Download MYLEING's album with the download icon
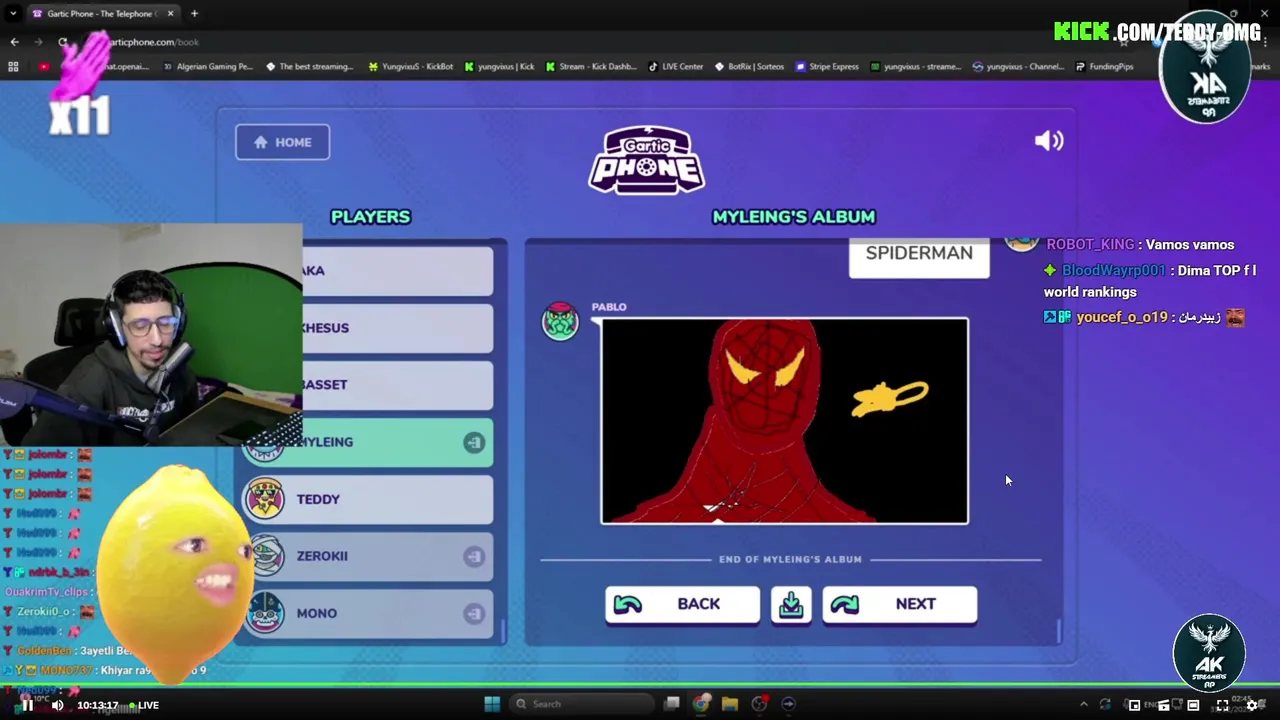This screenshot has height=720, width=1280. 791,604
